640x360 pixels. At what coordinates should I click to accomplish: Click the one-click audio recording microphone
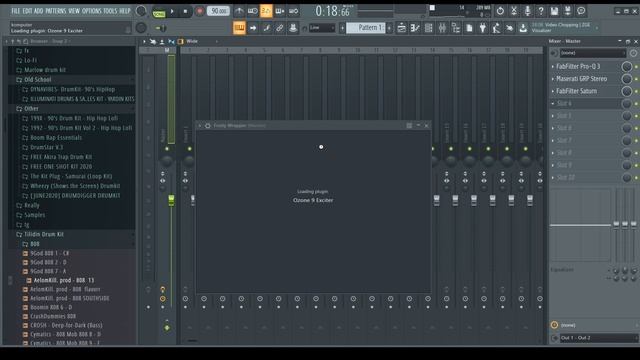point(527,11)
